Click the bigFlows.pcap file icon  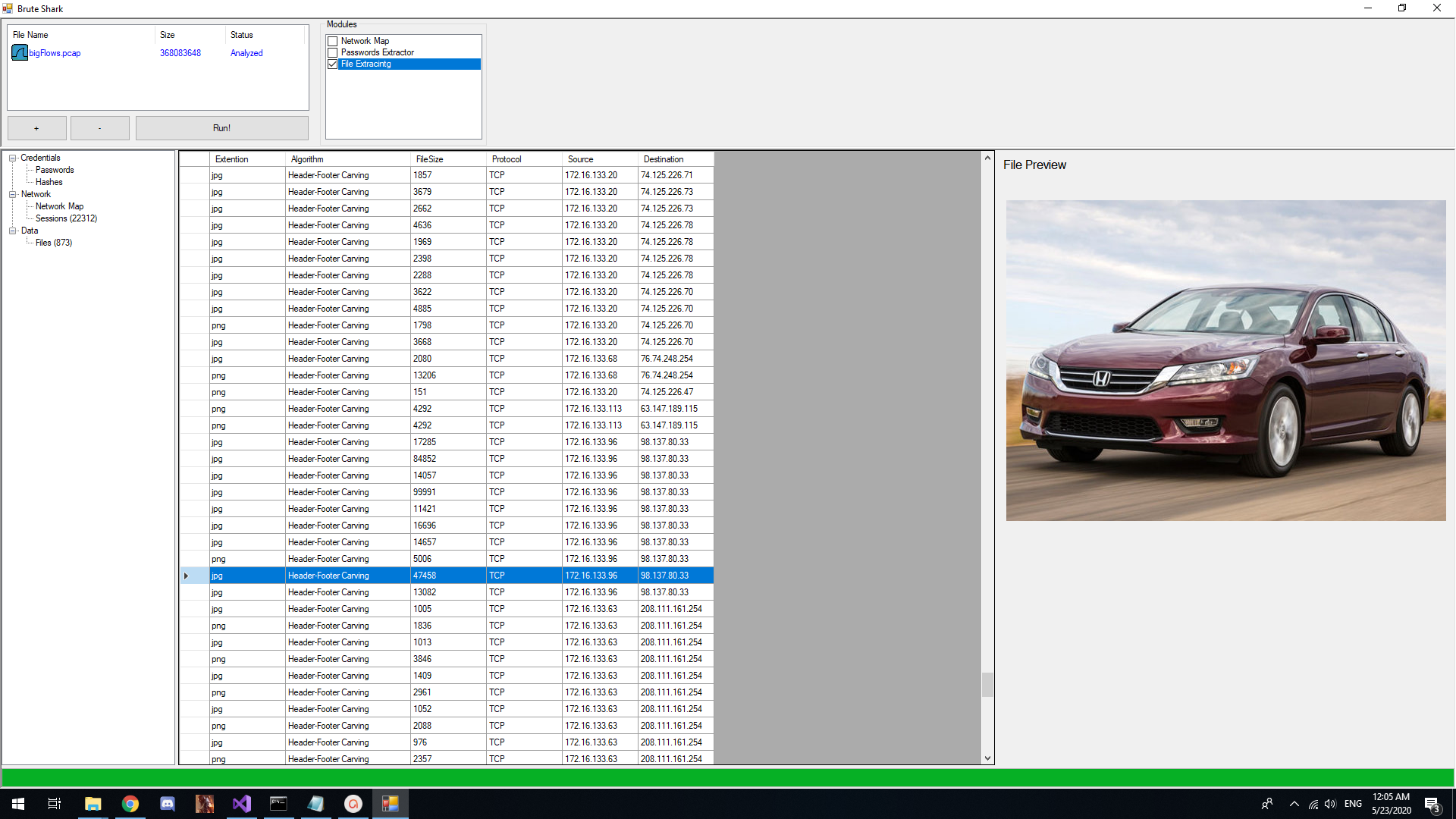click(20, 52)
